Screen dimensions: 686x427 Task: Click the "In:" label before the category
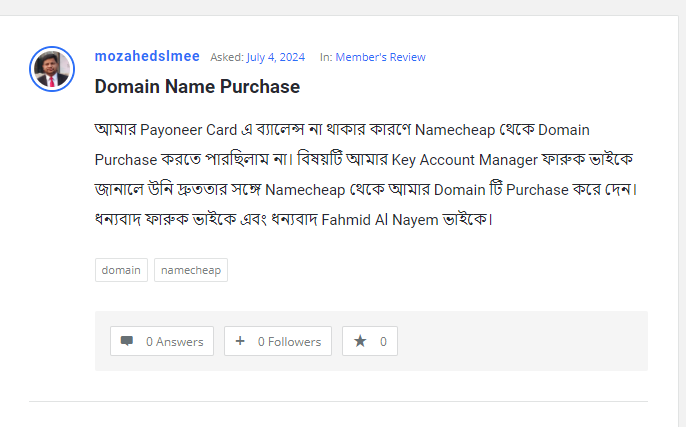[x=326, y=57]
